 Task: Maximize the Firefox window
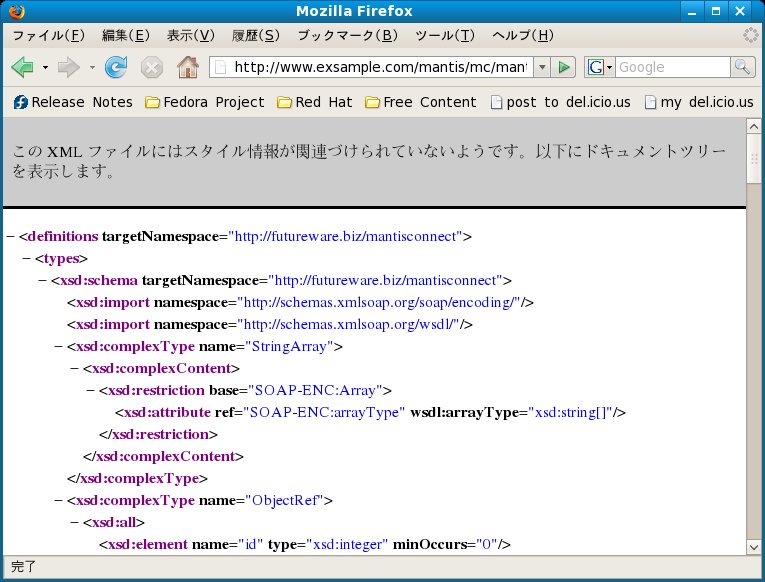(x=716, y=11)
